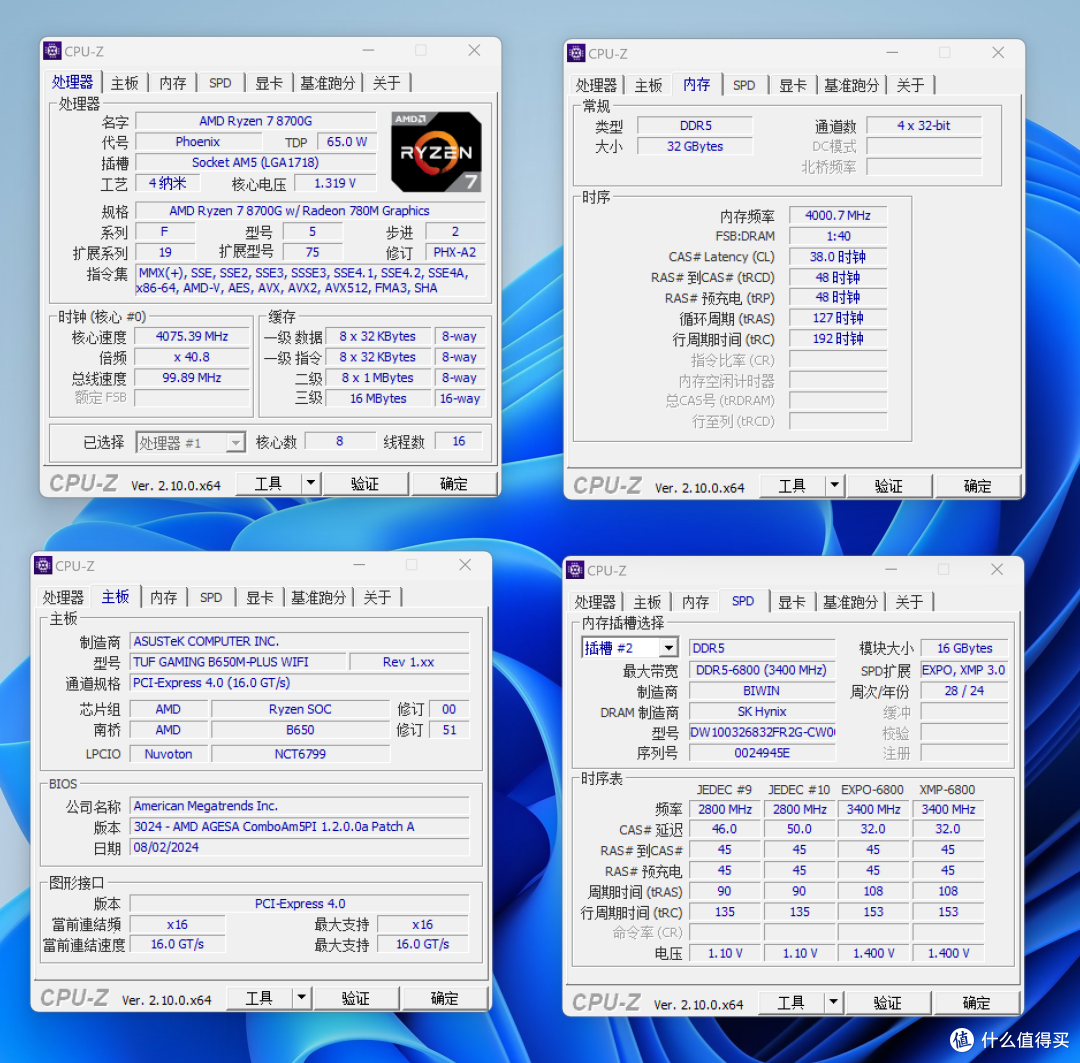Click 确定 button in mainboard window
1080x1063 pixels.
(444, 998)
